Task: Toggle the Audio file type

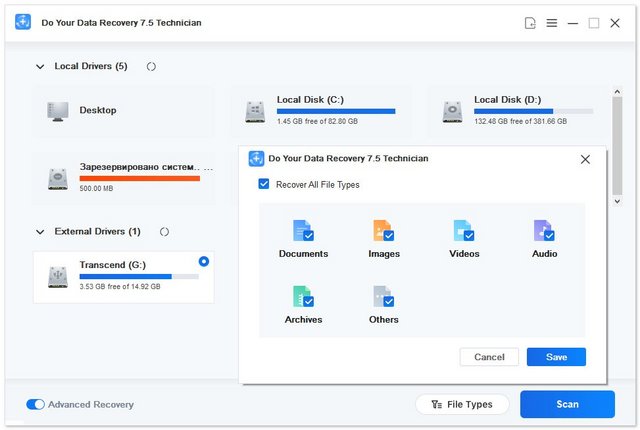Action: (x=544, y=231)
